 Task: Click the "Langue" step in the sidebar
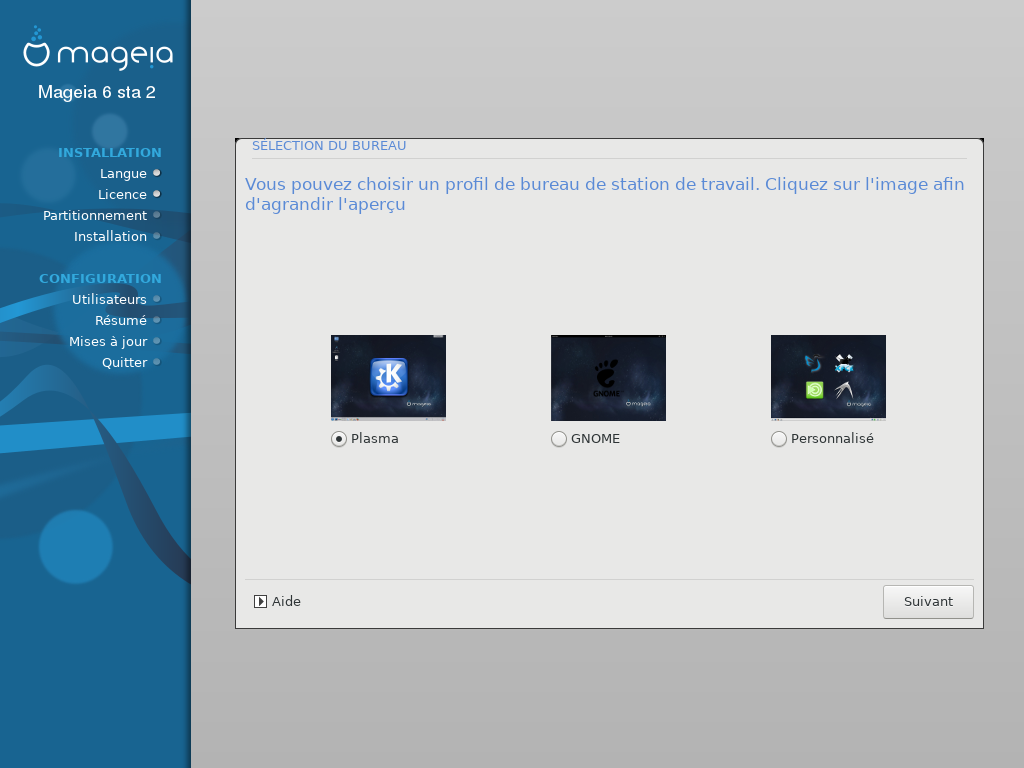pos(123,174)
